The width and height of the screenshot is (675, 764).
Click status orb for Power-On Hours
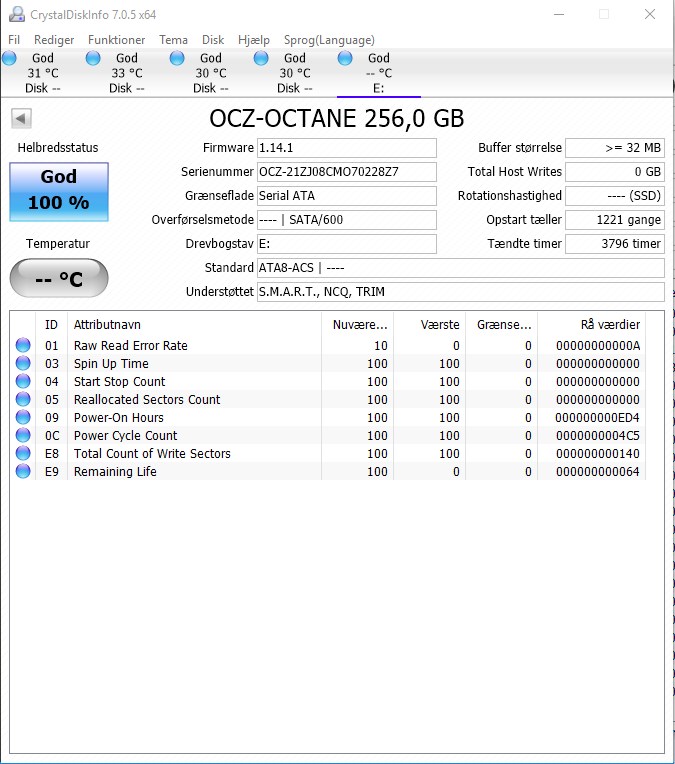(x=23, y=417)
